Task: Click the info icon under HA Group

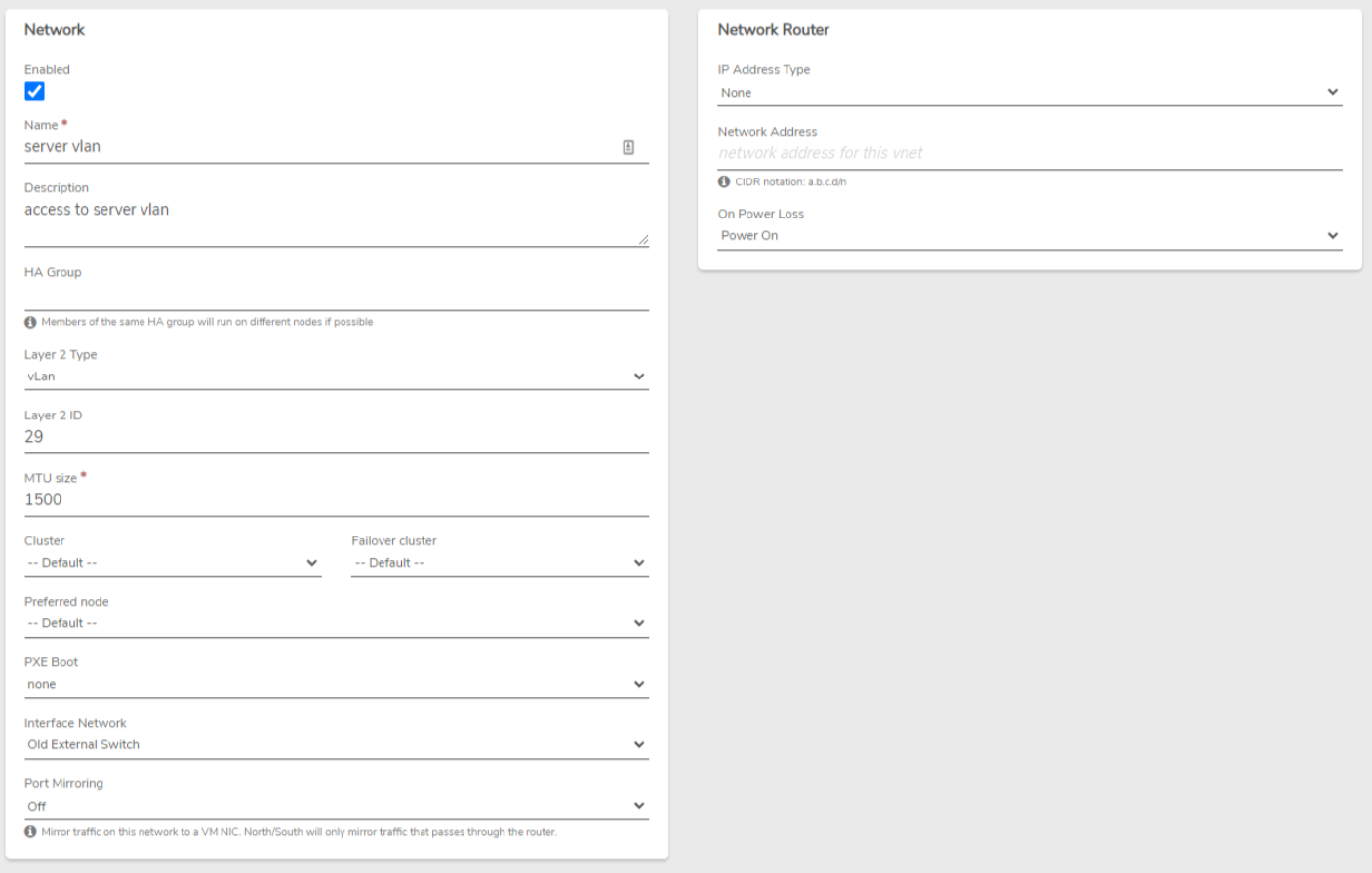Action: 30,322
